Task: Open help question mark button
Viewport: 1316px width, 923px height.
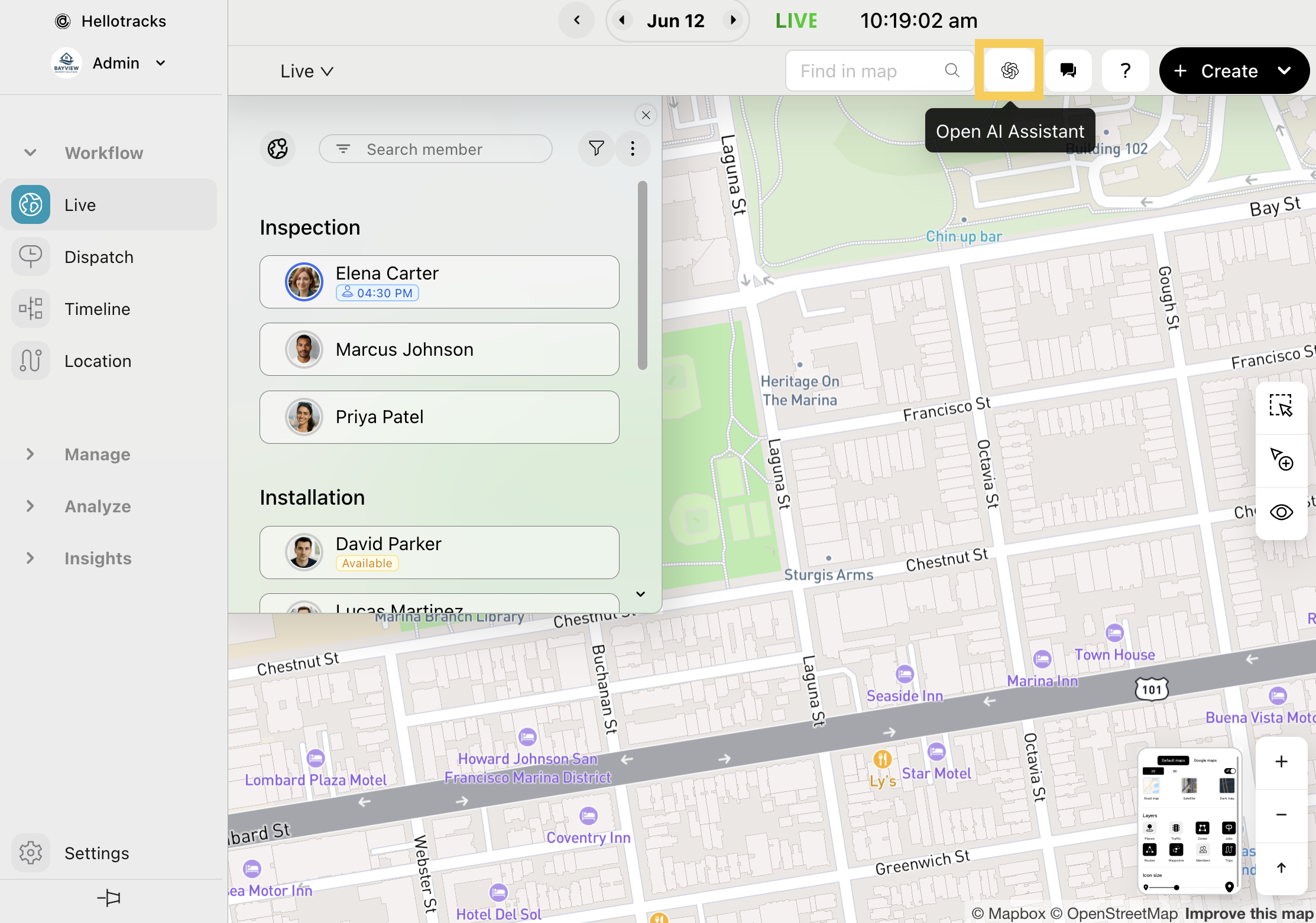Action: (x=1126, y=70)
